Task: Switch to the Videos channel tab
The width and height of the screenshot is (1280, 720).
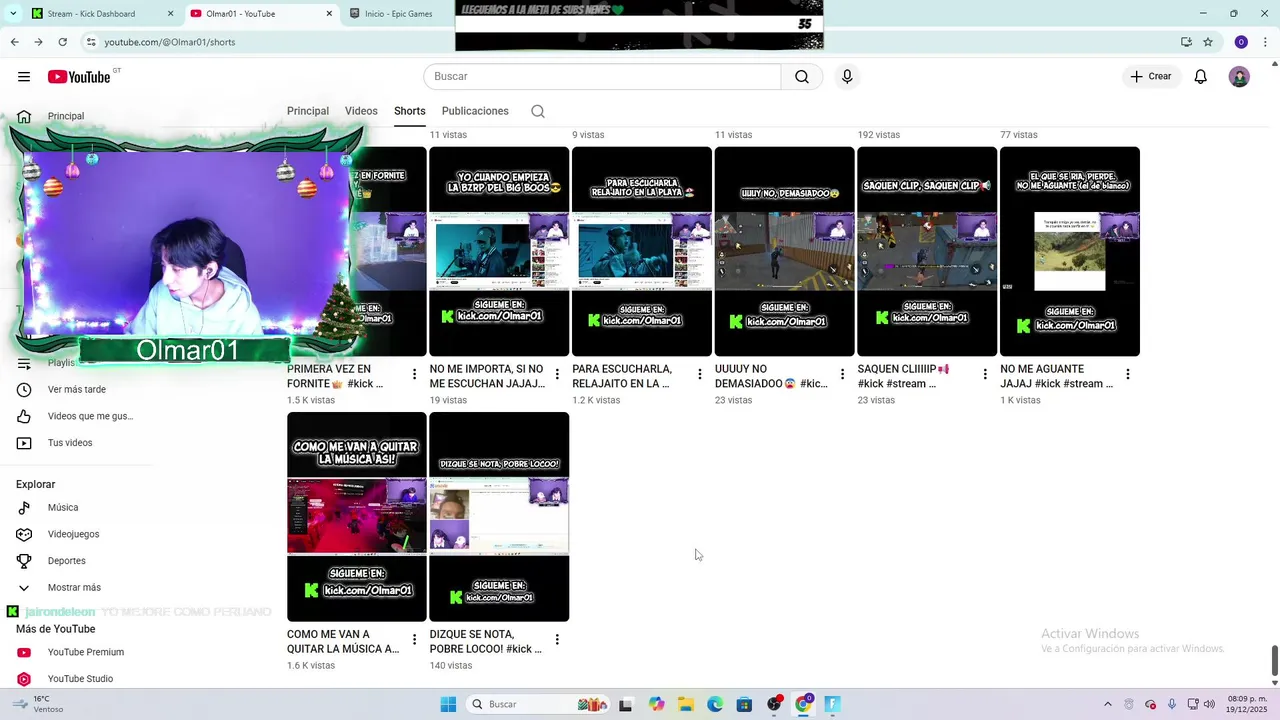Action: (x=361, y=111)
